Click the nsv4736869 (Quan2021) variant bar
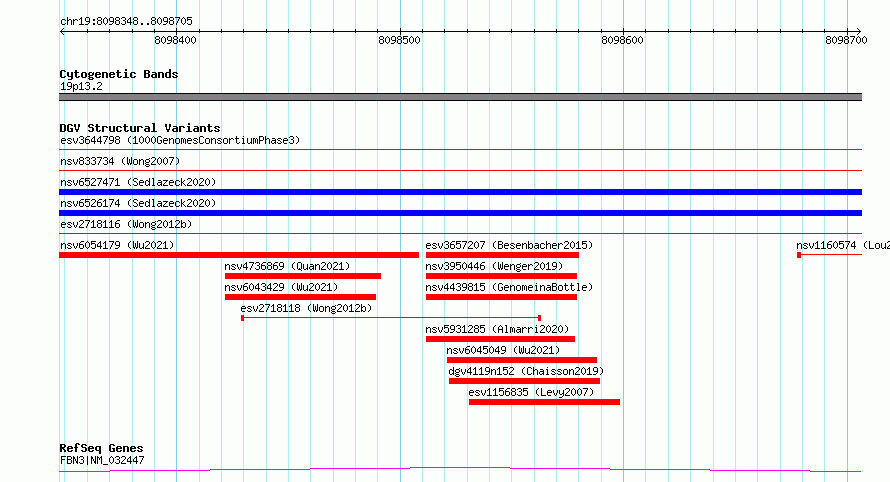 point(303,276)
